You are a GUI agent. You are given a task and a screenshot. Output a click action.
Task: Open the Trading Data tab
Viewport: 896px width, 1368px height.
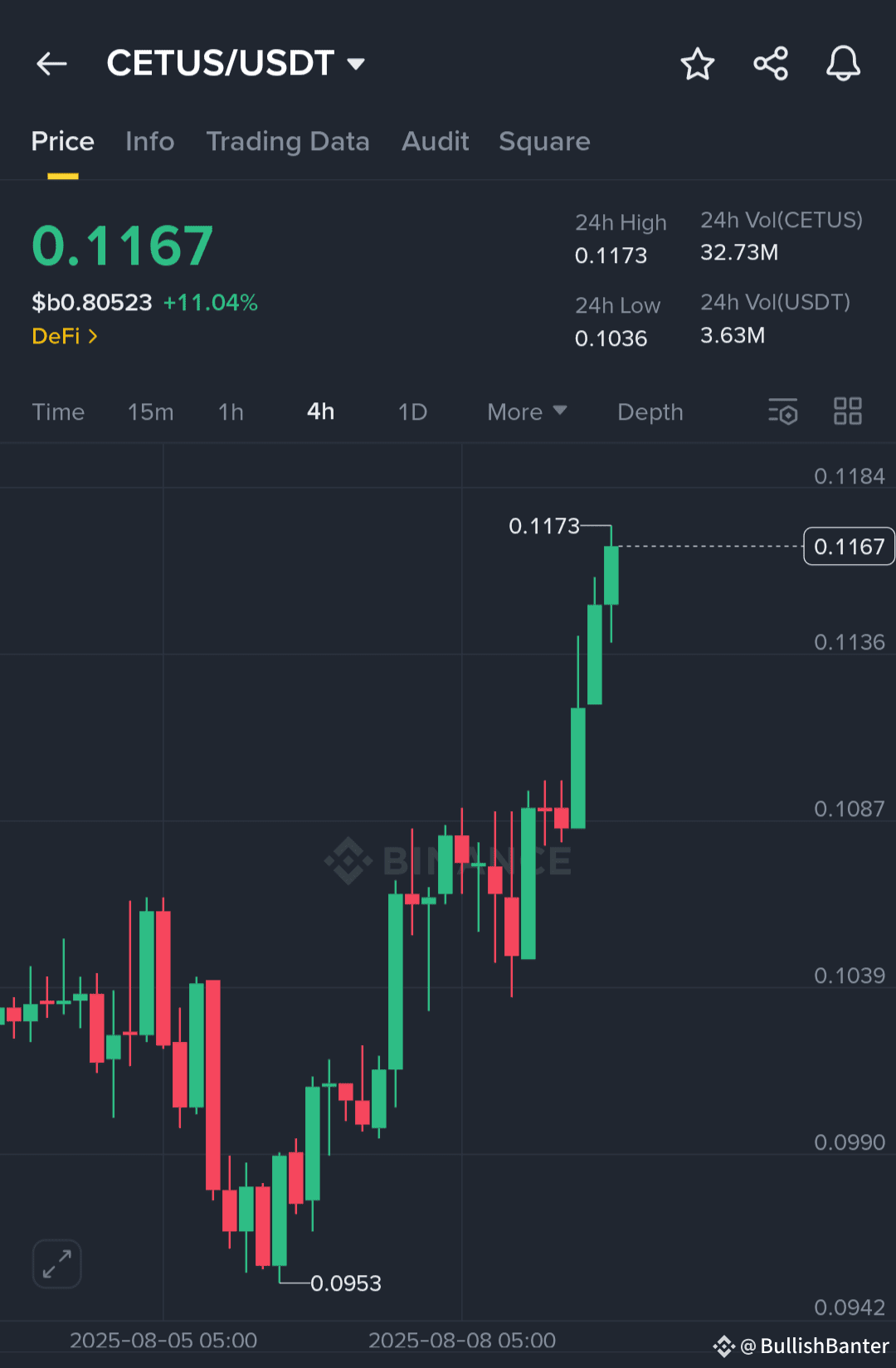(288, 141)
